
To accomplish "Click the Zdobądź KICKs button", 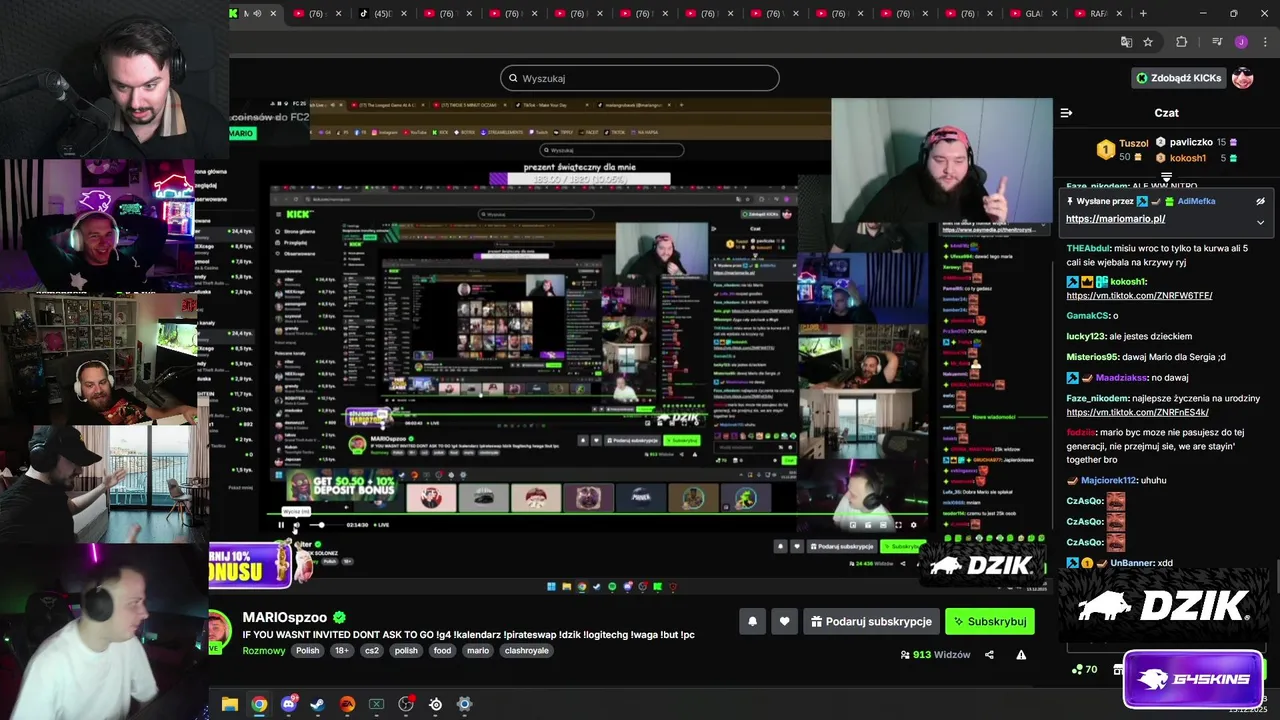I will click(1178, 78).
